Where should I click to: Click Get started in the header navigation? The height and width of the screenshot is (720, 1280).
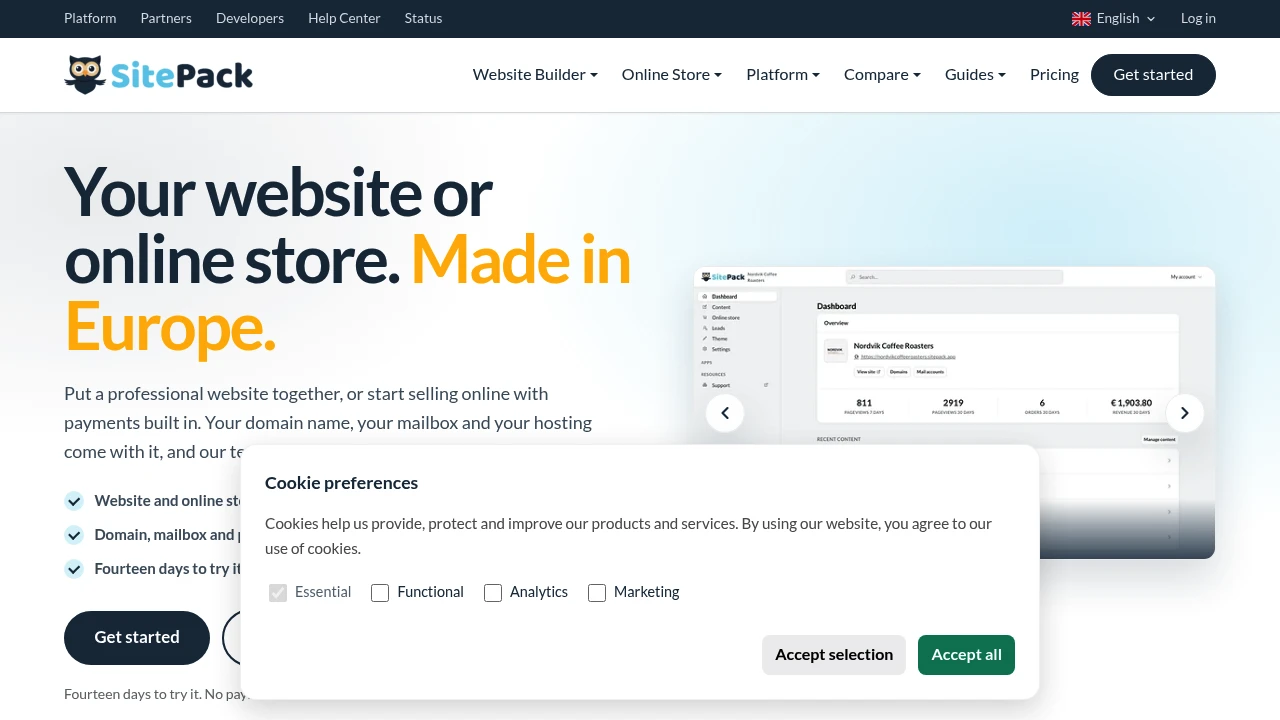click(x=1153, y=75)
